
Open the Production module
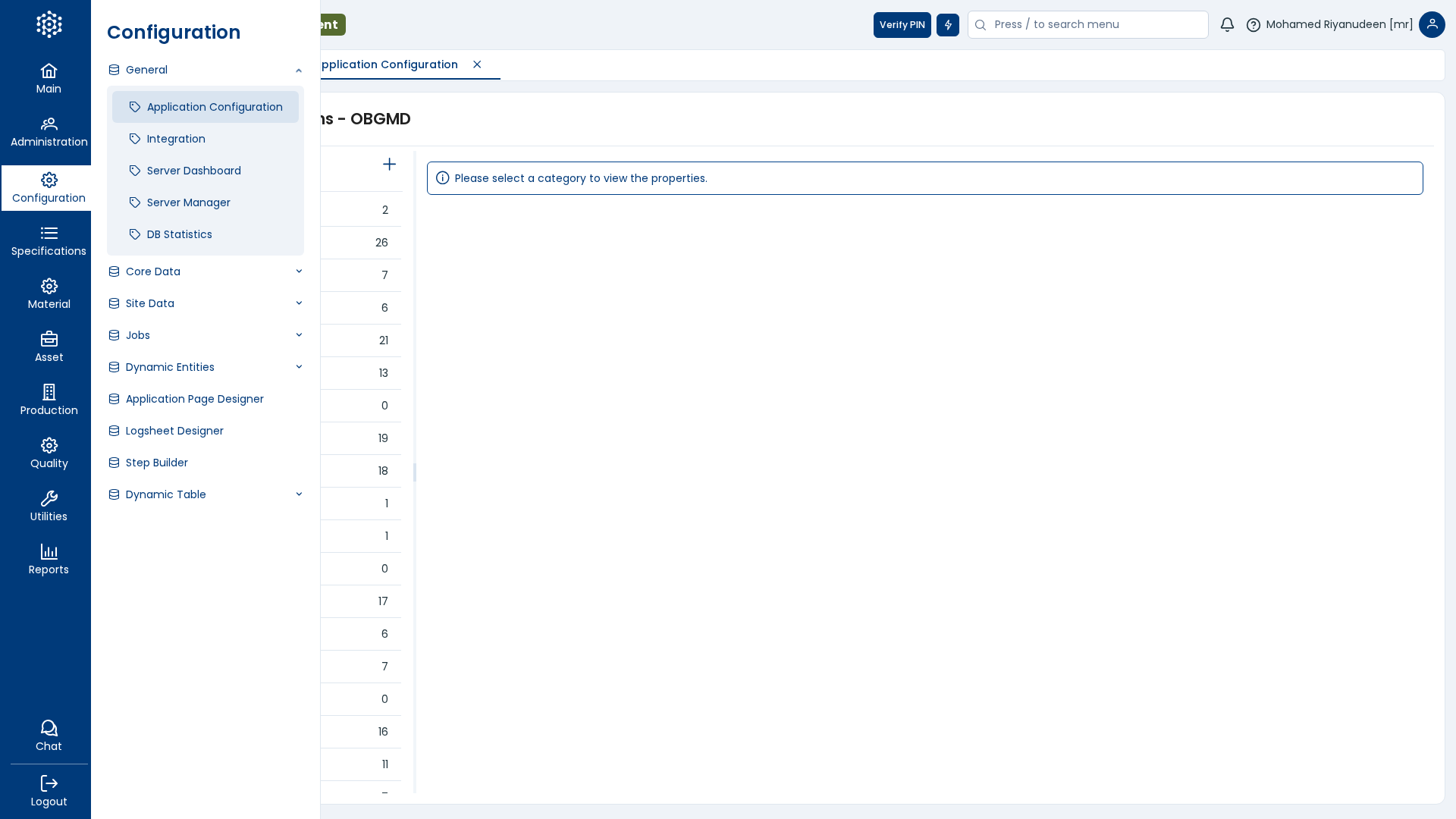point(49,400)
